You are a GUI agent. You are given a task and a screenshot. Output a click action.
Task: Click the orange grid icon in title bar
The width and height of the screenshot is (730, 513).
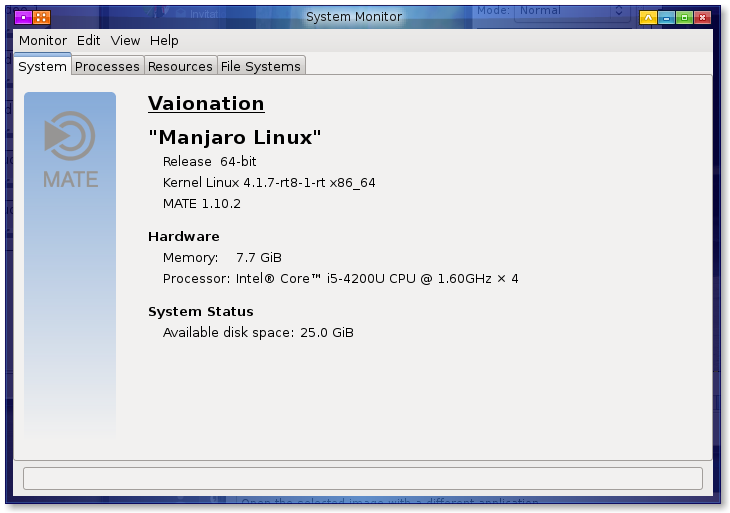[x=41, y=18]
